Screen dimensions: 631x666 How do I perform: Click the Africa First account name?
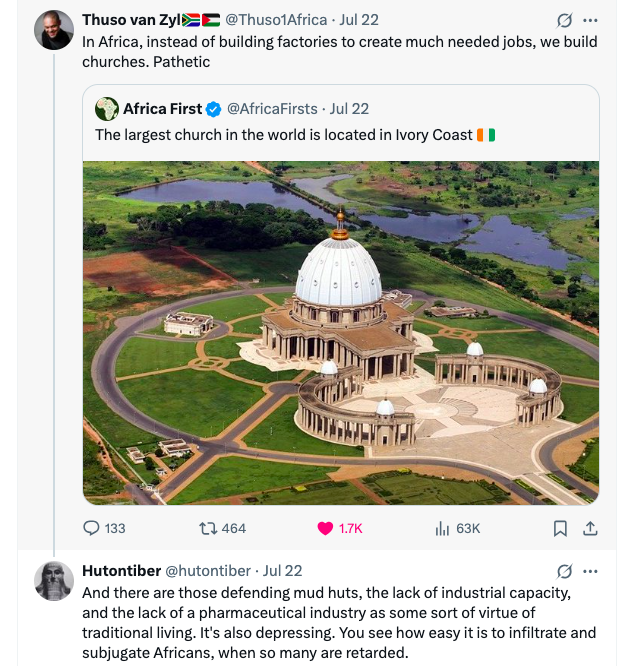tap(162, 108)
